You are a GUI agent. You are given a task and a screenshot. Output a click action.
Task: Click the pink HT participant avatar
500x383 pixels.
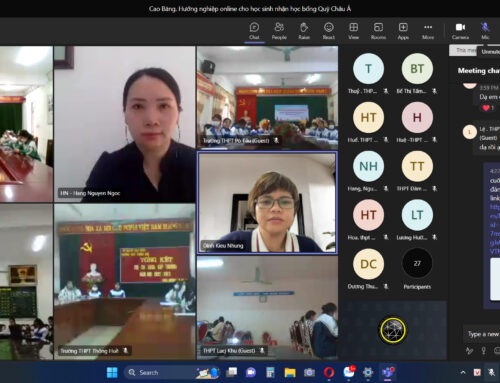368,215
